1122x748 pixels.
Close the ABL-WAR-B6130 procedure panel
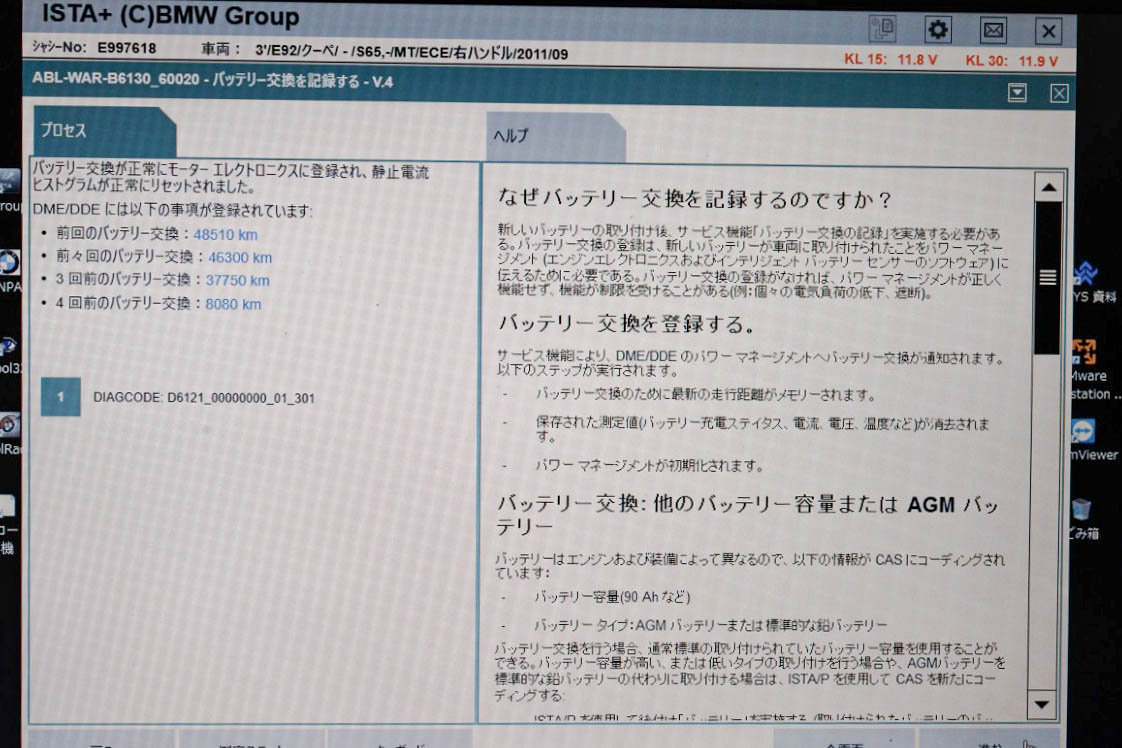(x=1059, y=93)
